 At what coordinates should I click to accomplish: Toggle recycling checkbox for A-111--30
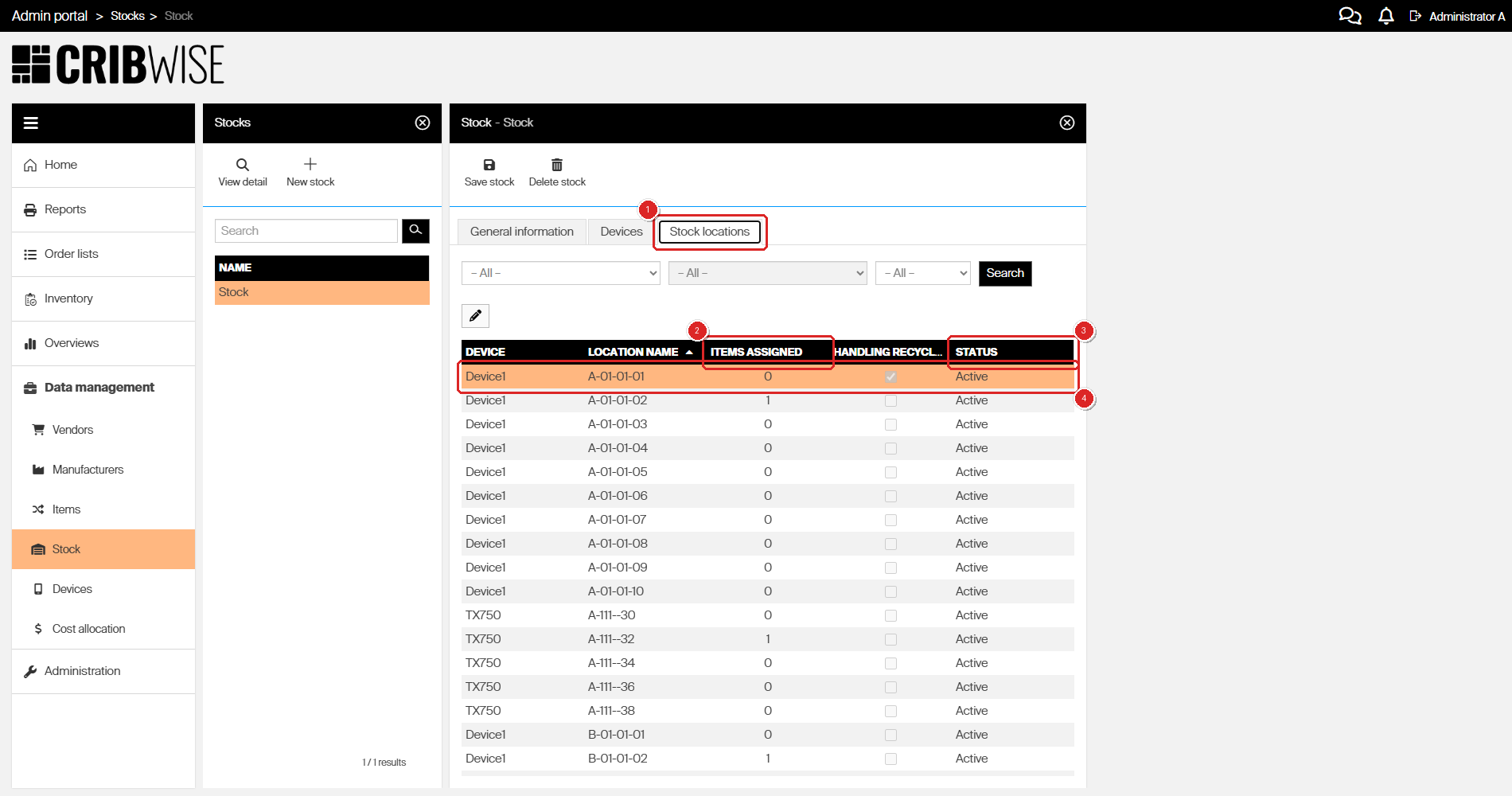[890, 615]
